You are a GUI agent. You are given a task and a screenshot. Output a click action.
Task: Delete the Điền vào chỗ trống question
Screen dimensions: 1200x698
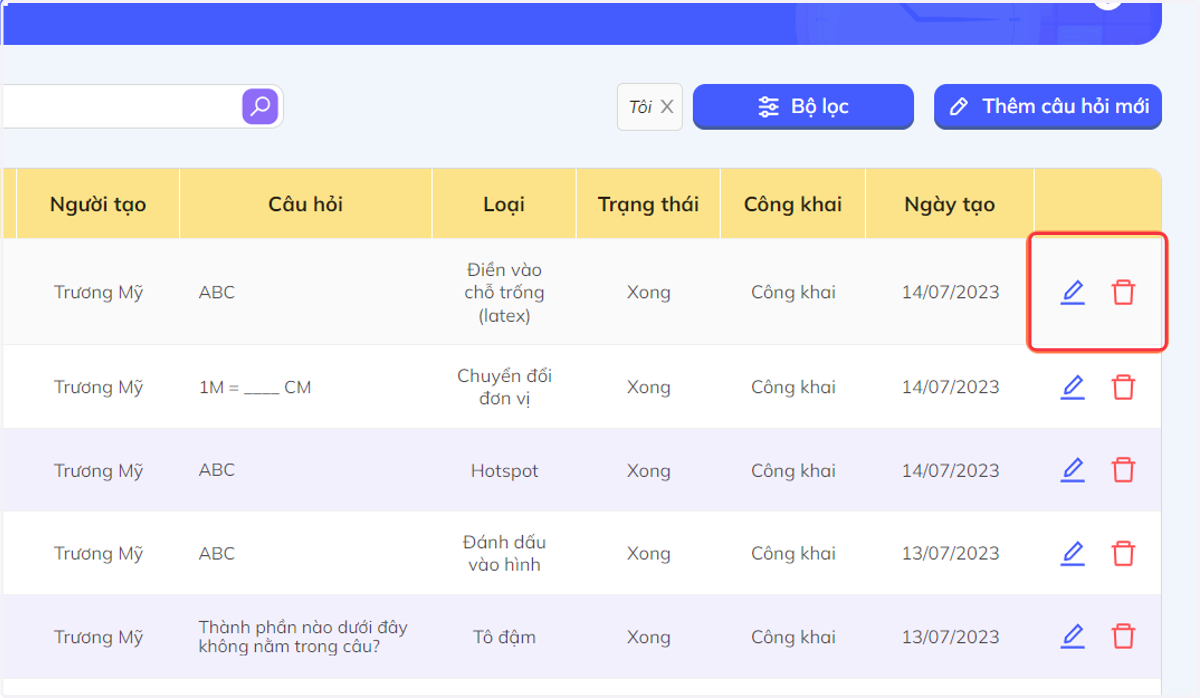(1124, 293)
